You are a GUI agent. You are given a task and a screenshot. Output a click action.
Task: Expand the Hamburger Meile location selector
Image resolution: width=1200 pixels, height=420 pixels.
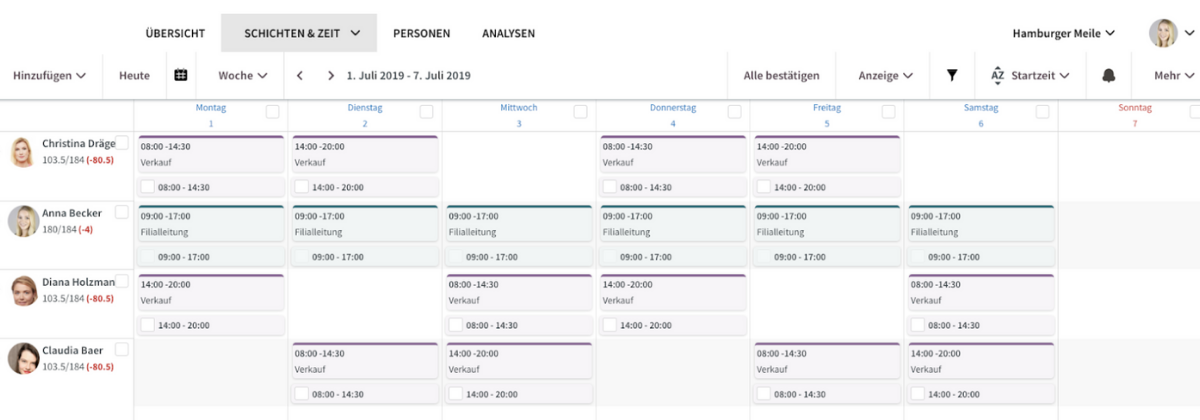1063,33
